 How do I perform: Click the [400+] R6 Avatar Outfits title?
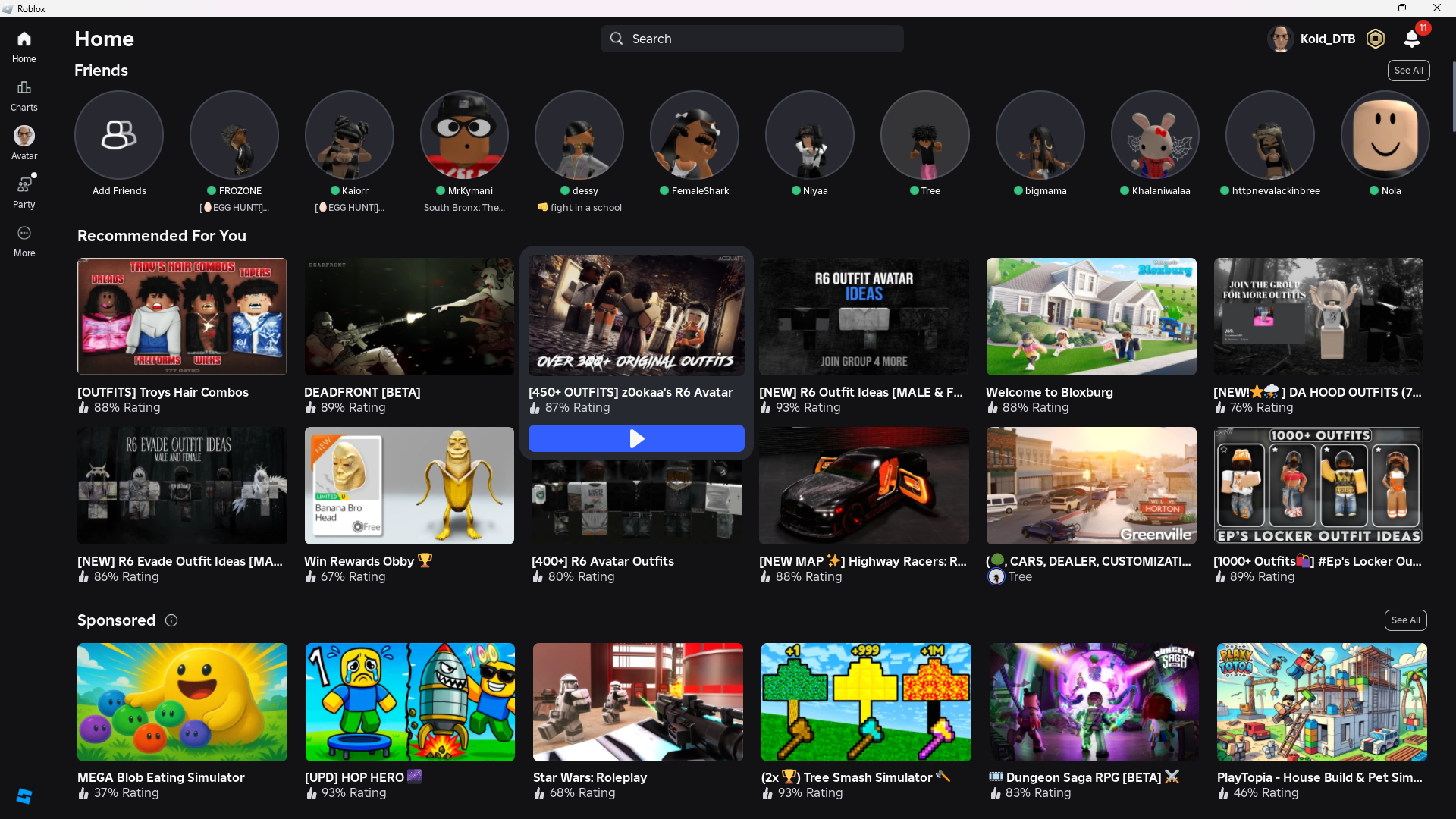click(x=603, y=561)
